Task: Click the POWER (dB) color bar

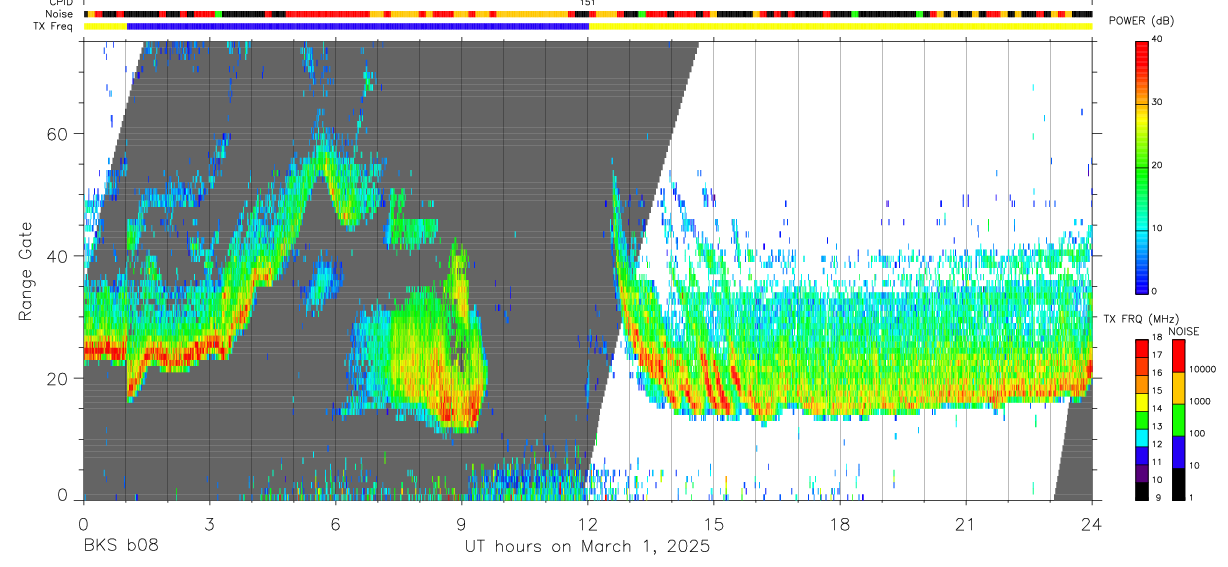Action: 1141,166
